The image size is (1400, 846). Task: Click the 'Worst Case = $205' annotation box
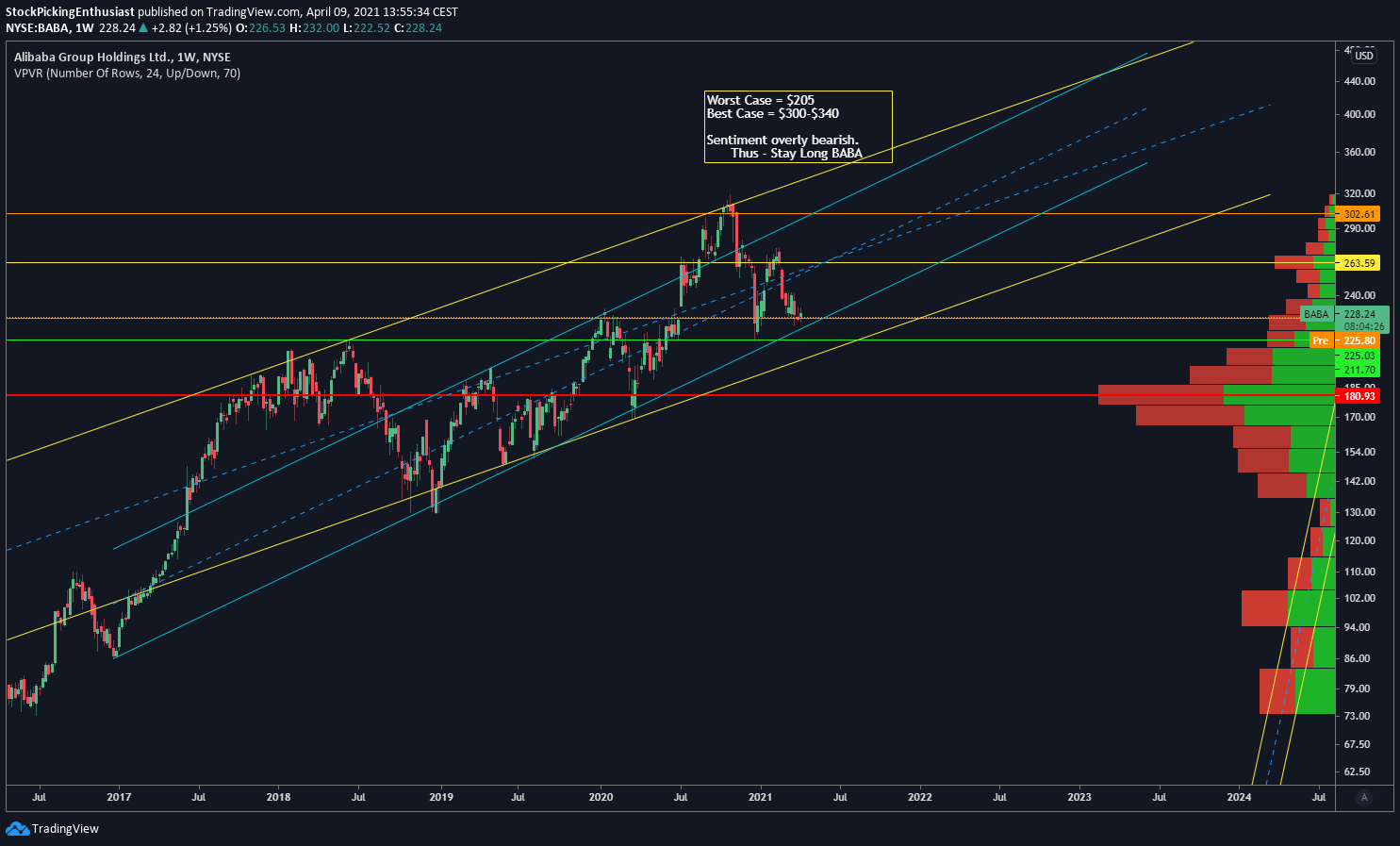click(x=799, y=126)
